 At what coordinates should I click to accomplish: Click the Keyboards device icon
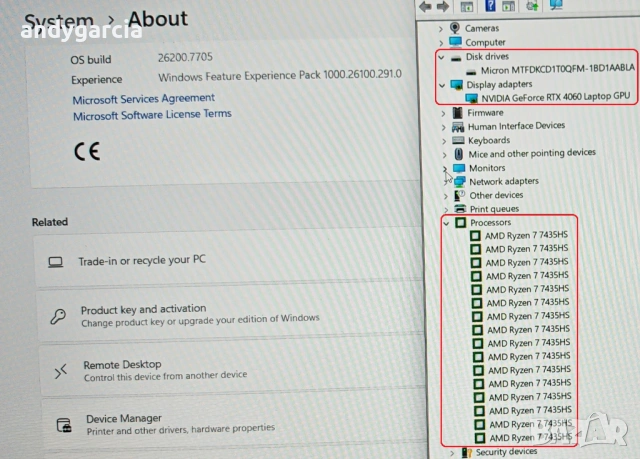[x=457, y=141]
